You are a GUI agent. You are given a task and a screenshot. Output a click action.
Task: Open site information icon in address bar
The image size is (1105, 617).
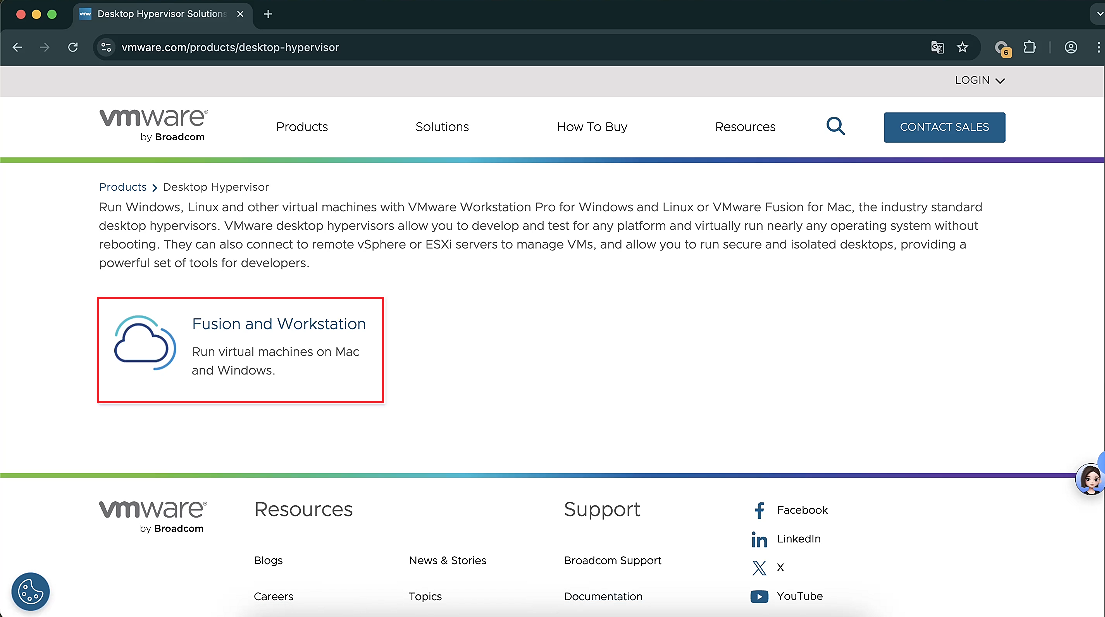pos(106,47)
